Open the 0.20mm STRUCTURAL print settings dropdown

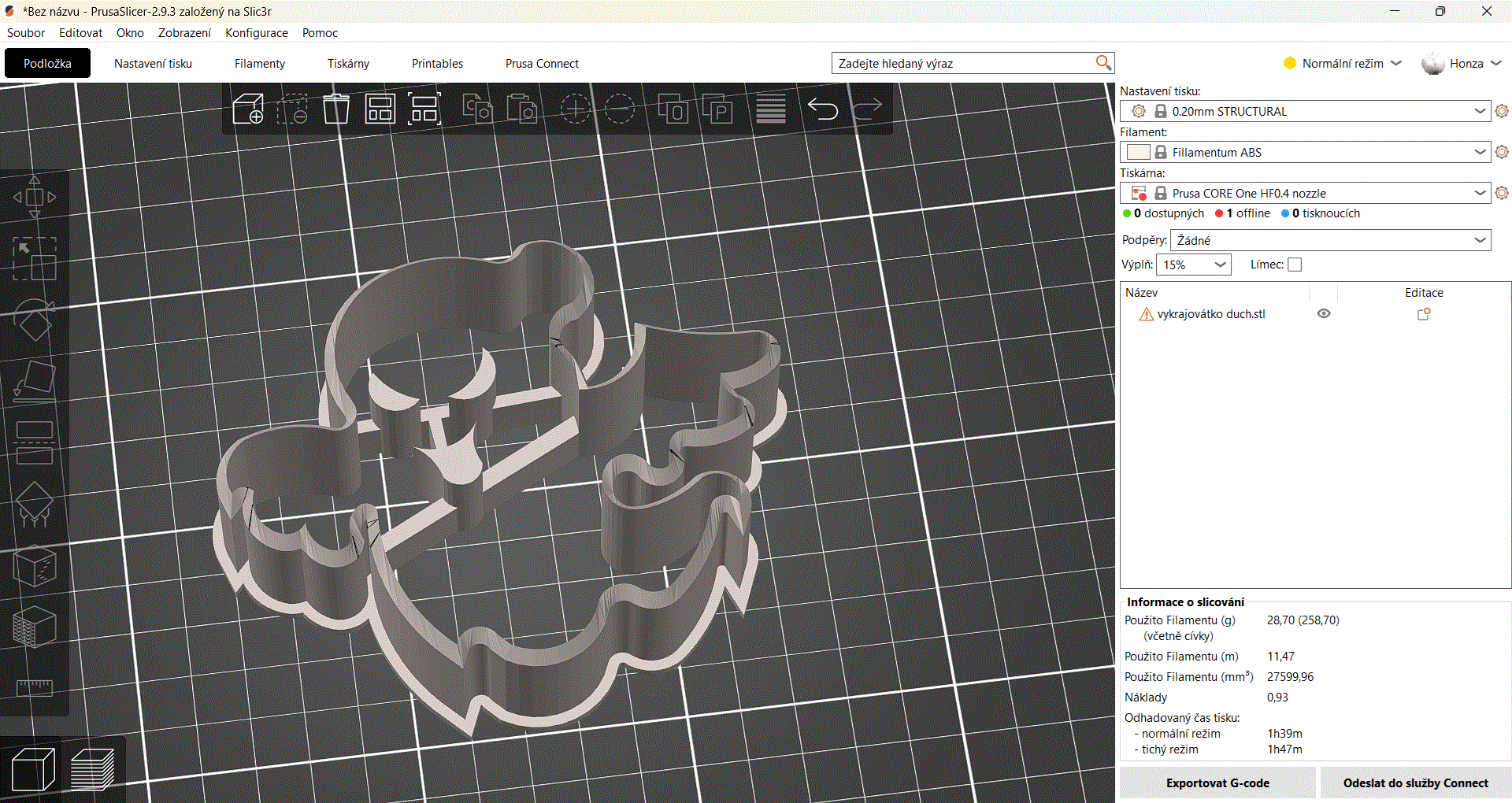coord(1305,111)
